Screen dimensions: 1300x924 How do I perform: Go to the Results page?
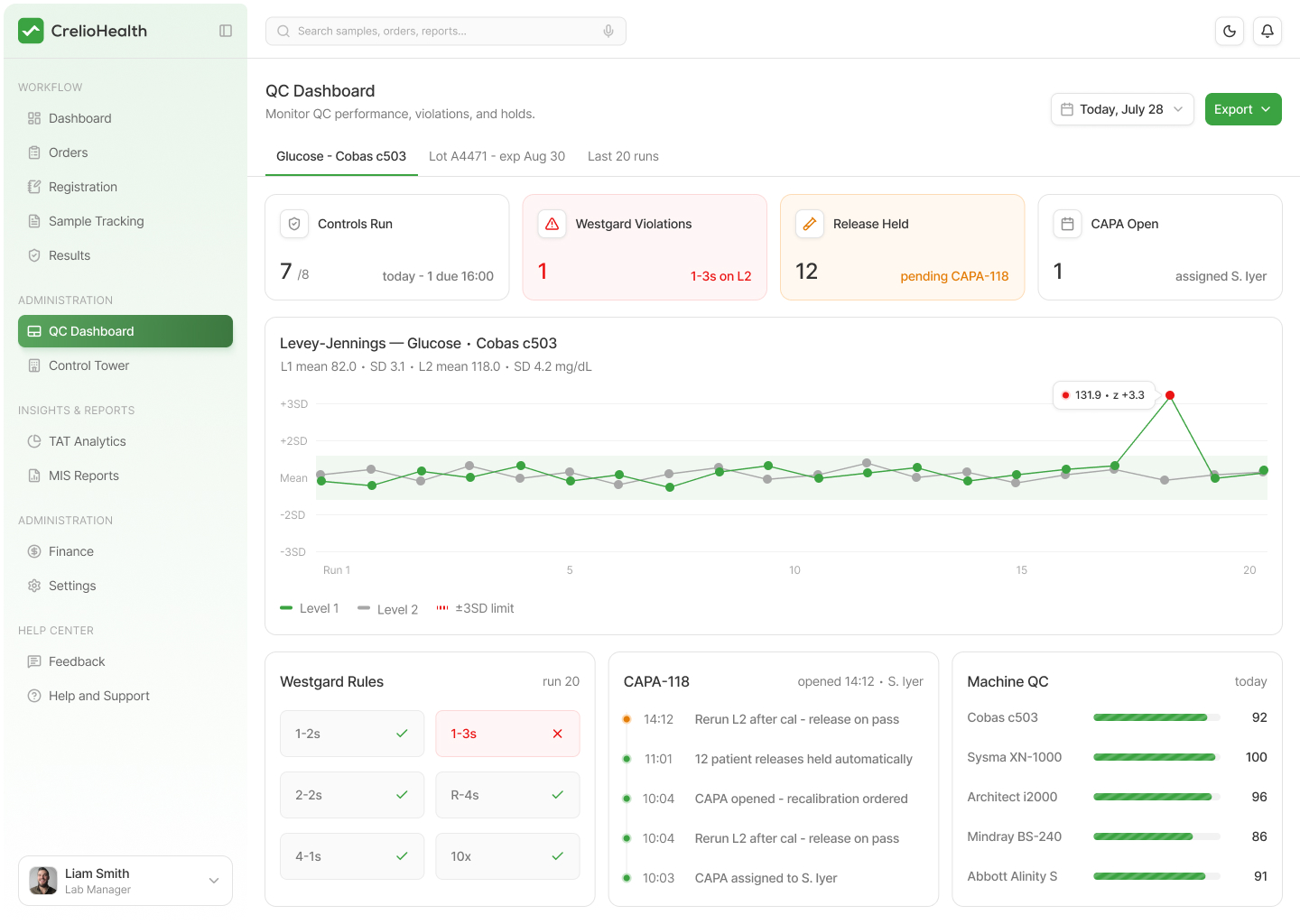pyautogui.click(x=125, y=255)
